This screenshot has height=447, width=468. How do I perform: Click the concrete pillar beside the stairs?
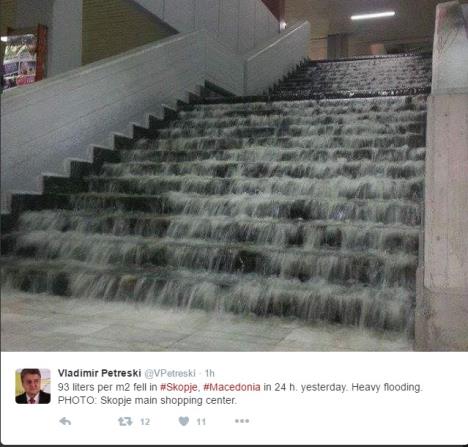coord(445,177)
